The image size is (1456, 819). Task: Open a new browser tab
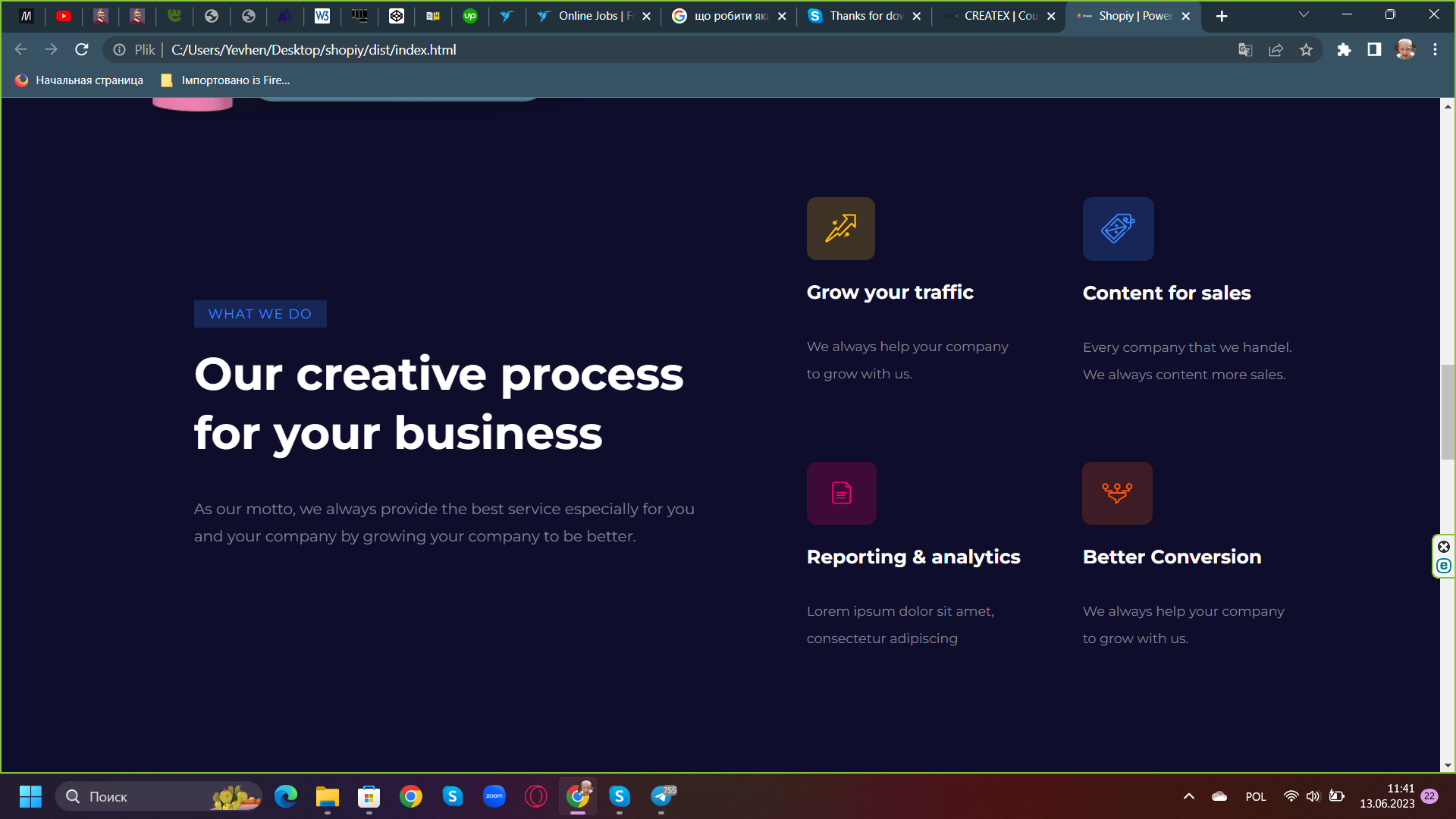[x=1222, y=16]
